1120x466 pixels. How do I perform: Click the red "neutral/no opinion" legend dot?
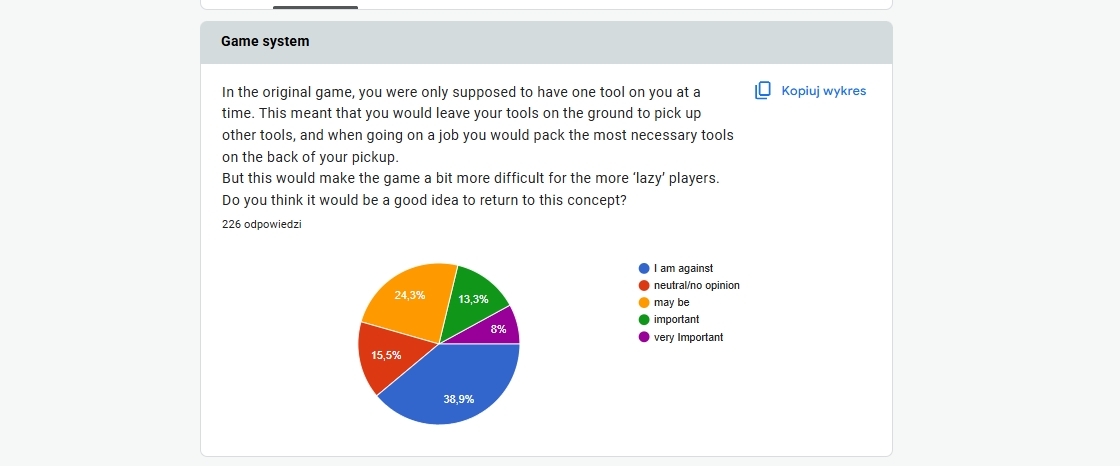tap(644, 286)
